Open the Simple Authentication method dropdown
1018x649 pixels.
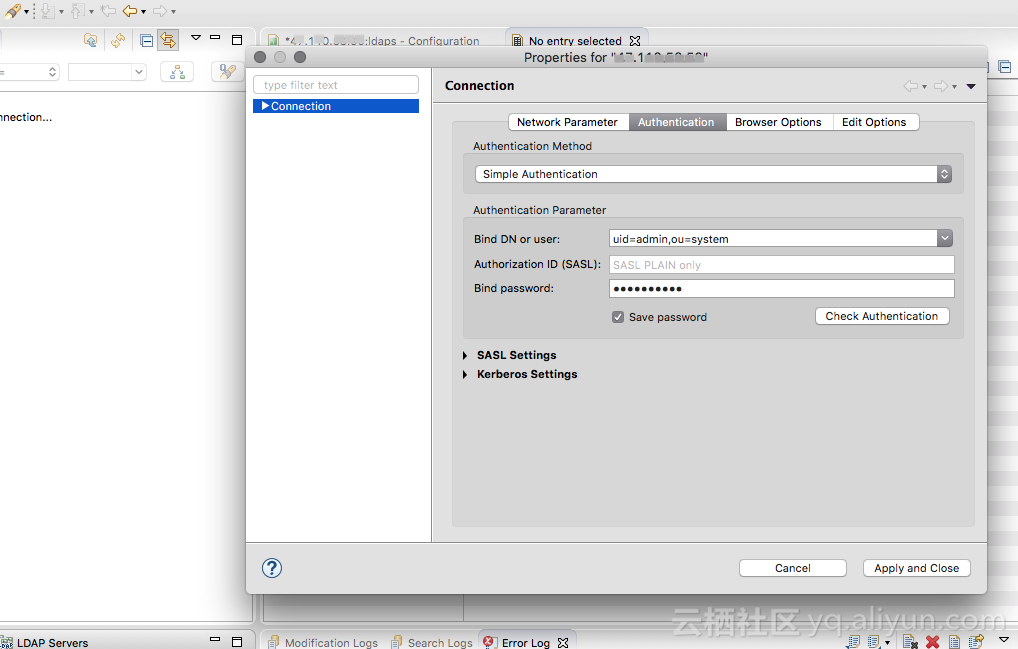(x=714, y=174)
